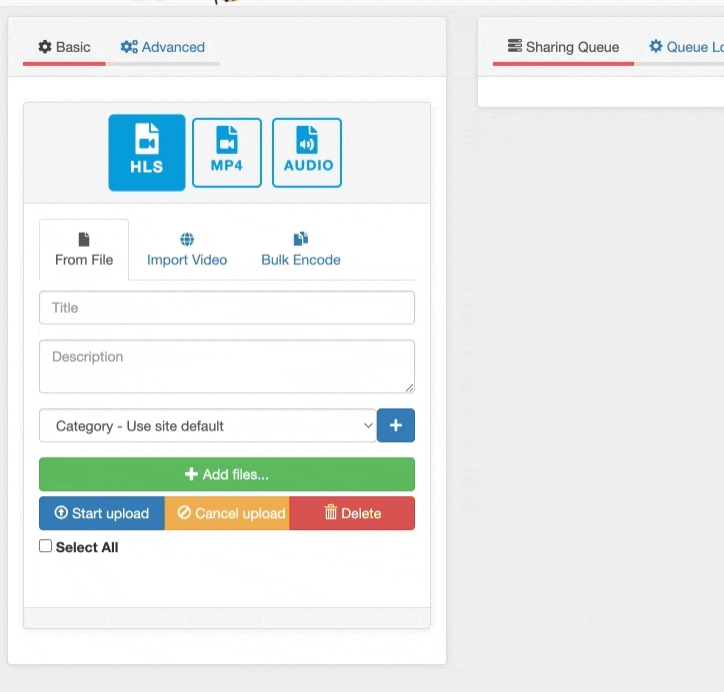This screenshot has height=692, width=724.
Task: Check the Select All checkbox
Action: [45, 546]
